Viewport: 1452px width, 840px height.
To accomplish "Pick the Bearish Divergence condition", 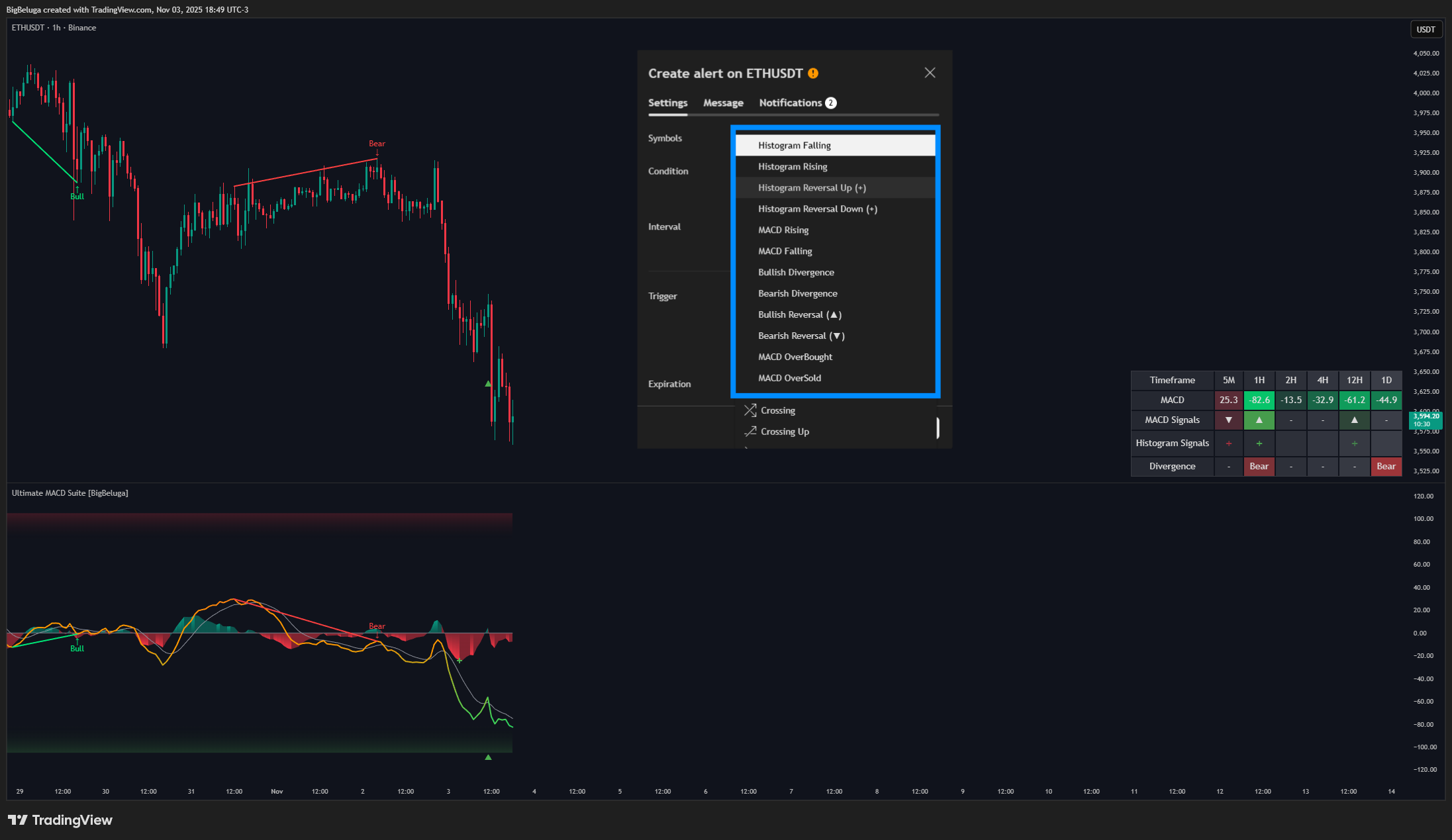I will 836,294.
